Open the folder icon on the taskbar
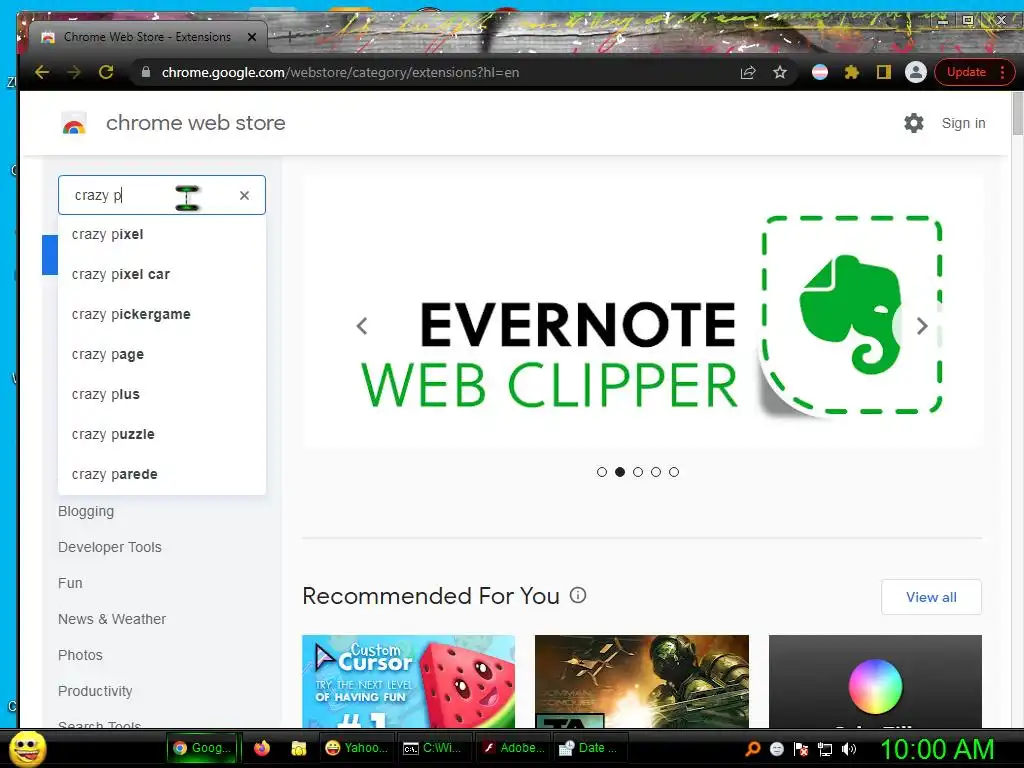Image resolution: width=1024 pixels, height=768 pixels. click(299, 748)
